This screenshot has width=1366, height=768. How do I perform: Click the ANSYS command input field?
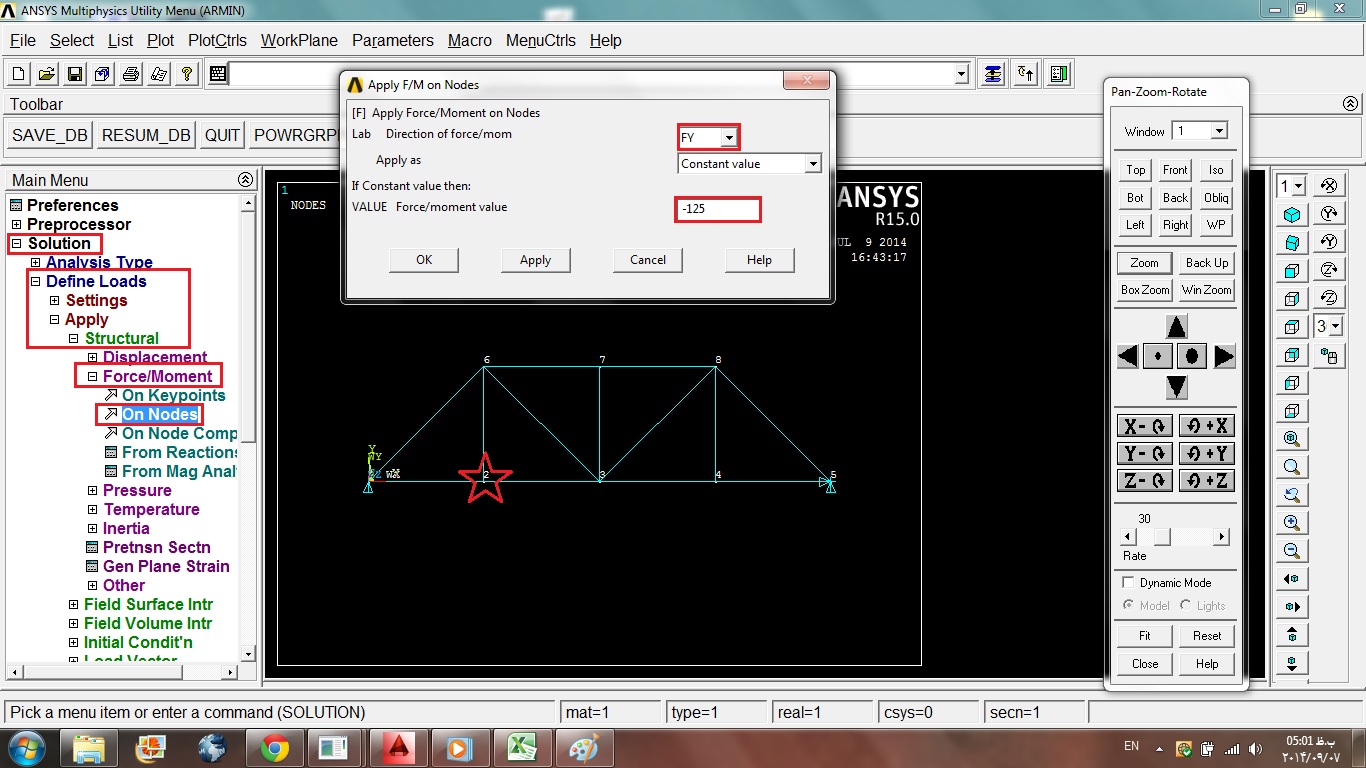592,74
